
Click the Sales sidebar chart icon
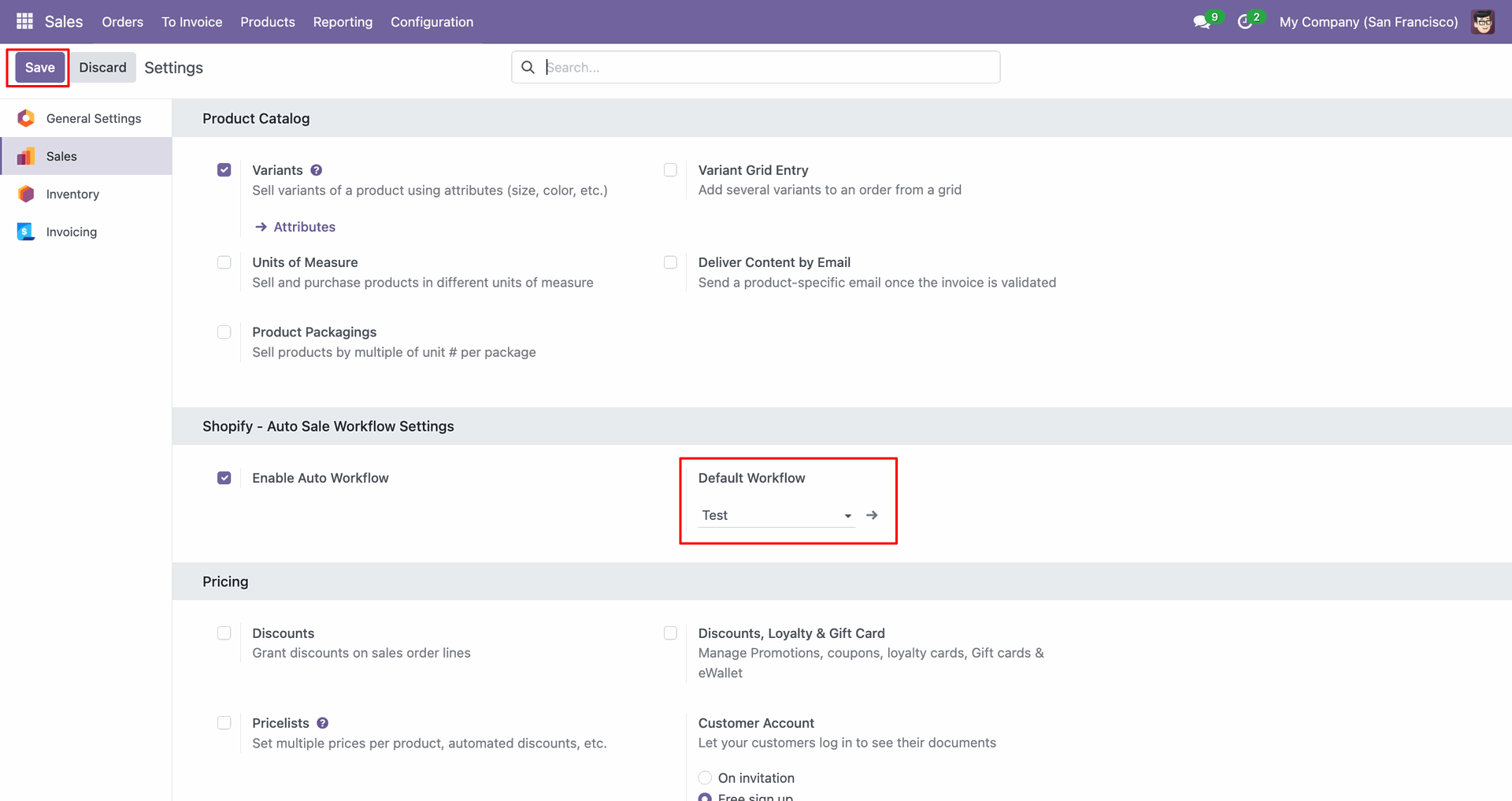point(26,156)
